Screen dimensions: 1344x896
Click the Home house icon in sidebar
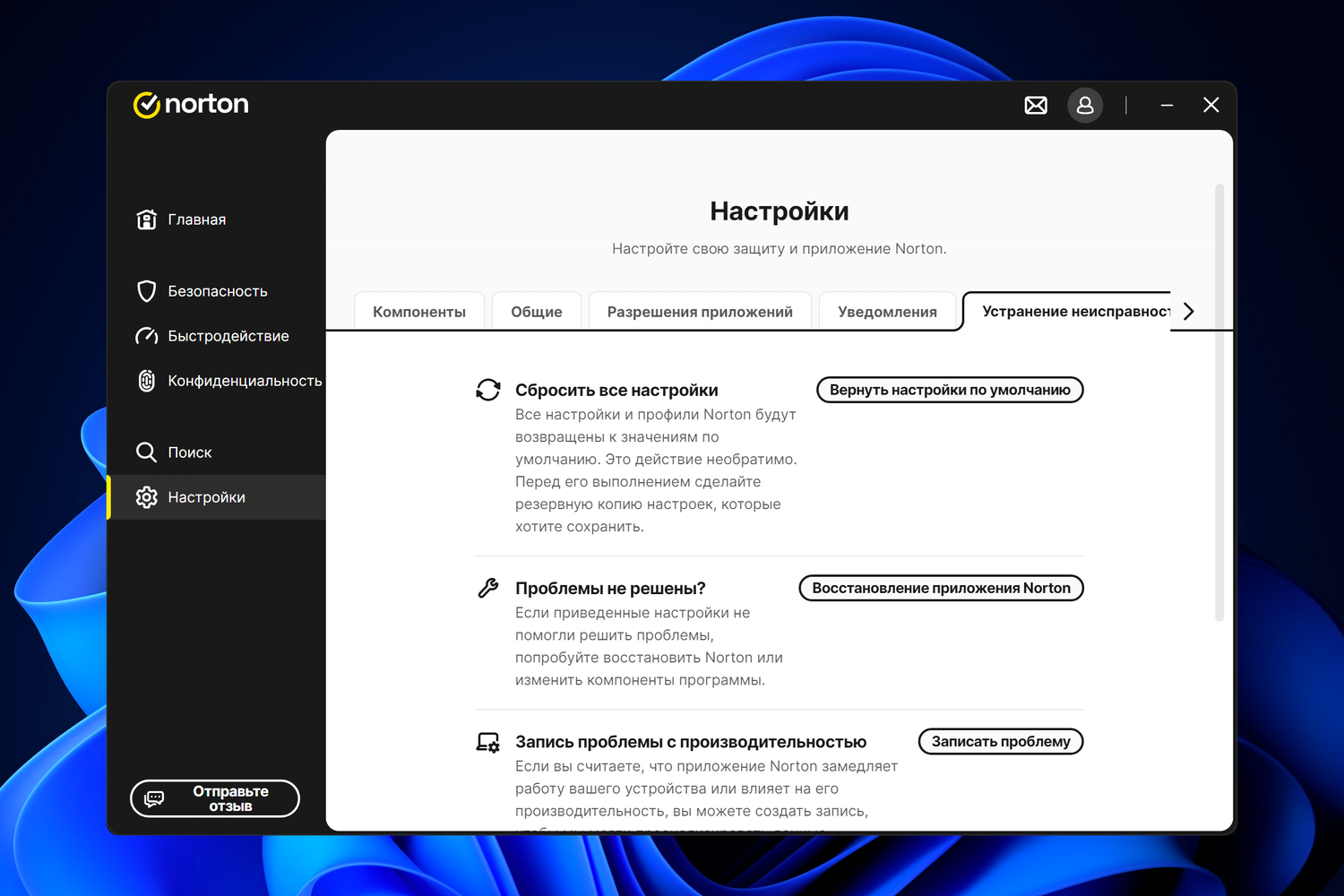click(147, 220)
